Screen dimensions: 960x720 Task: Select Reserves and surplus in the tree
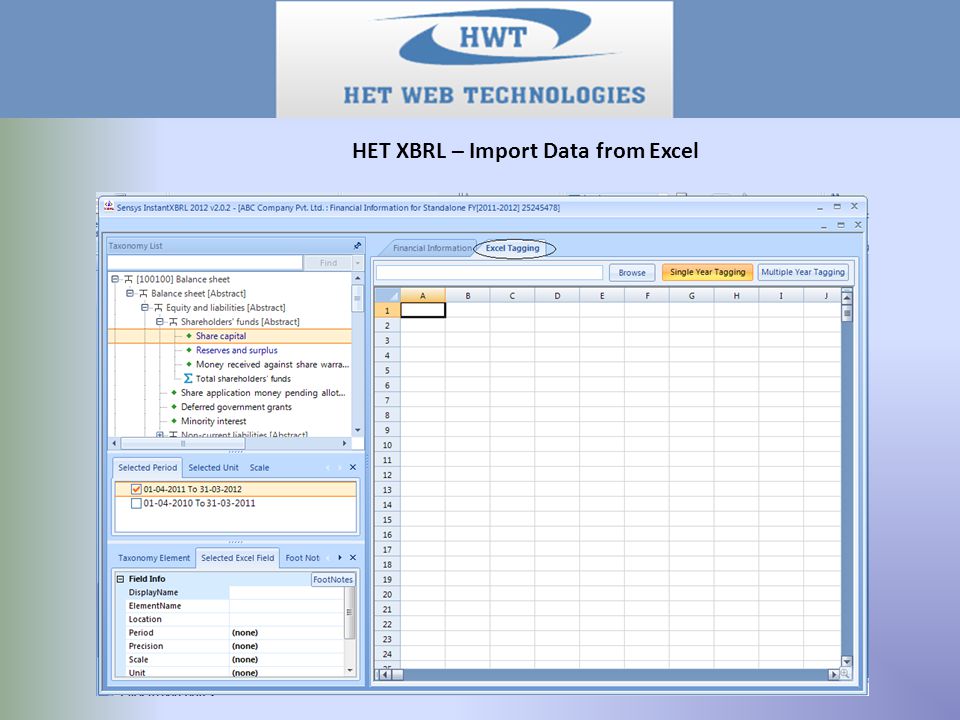(x=236, y=350)
